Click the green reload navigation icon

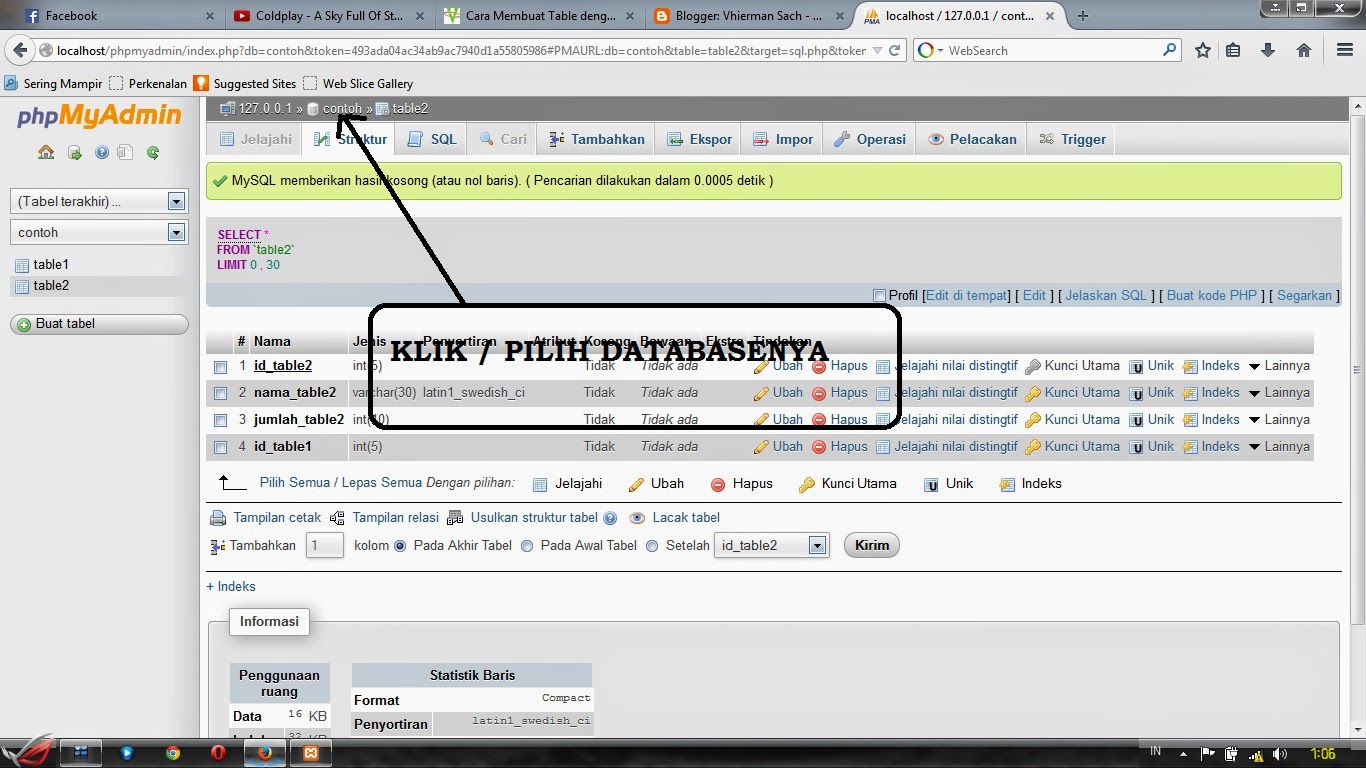pyautogui.click(x=152, y=152)
